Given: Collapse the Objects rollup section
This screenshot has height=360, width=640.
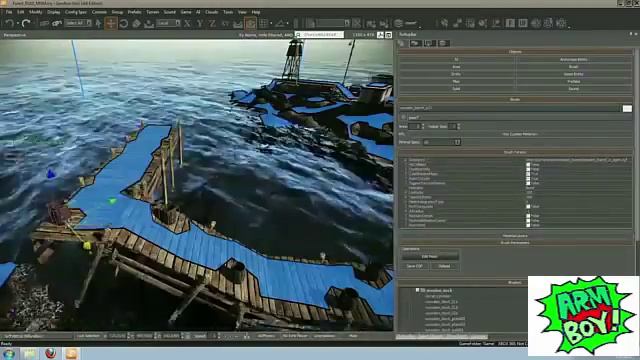Looking at the screenshot, I should pos(515,52).
